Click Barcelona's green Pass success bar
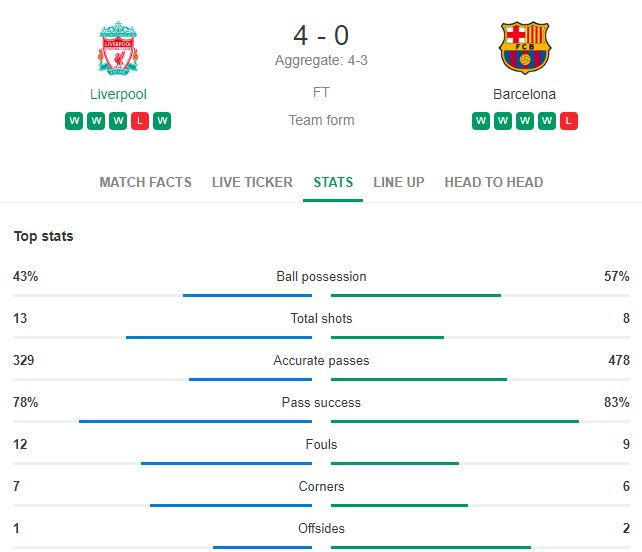The width and height of the screenshot is (642, 552). (455, 421)
